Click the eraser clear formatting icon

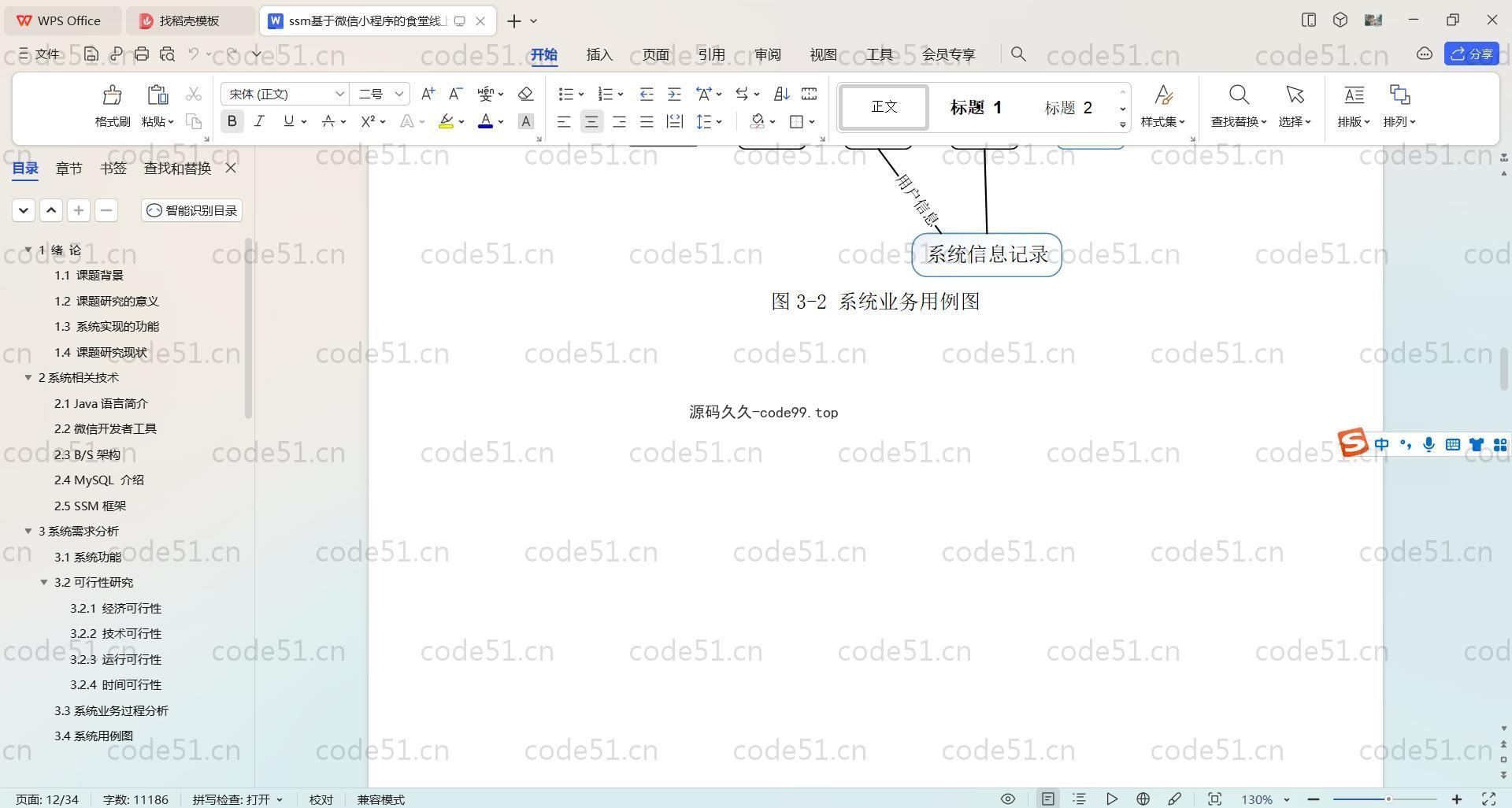(525, 95)
